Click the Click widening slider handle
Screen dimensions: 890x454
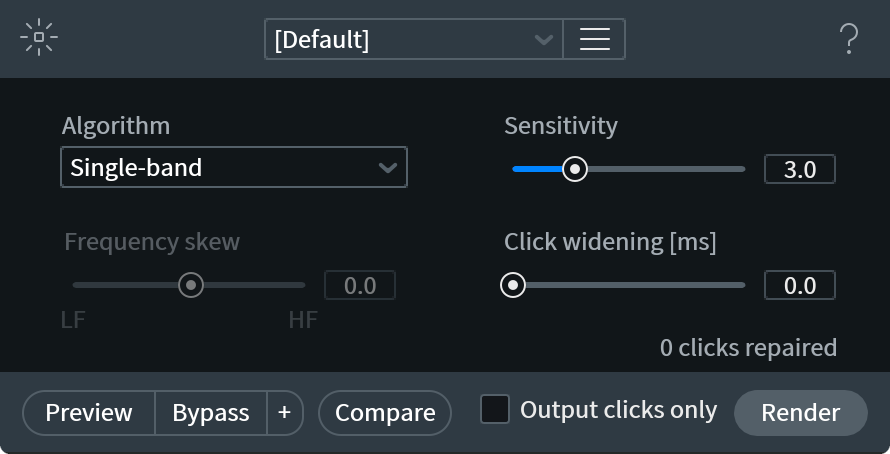click(513, 285)
